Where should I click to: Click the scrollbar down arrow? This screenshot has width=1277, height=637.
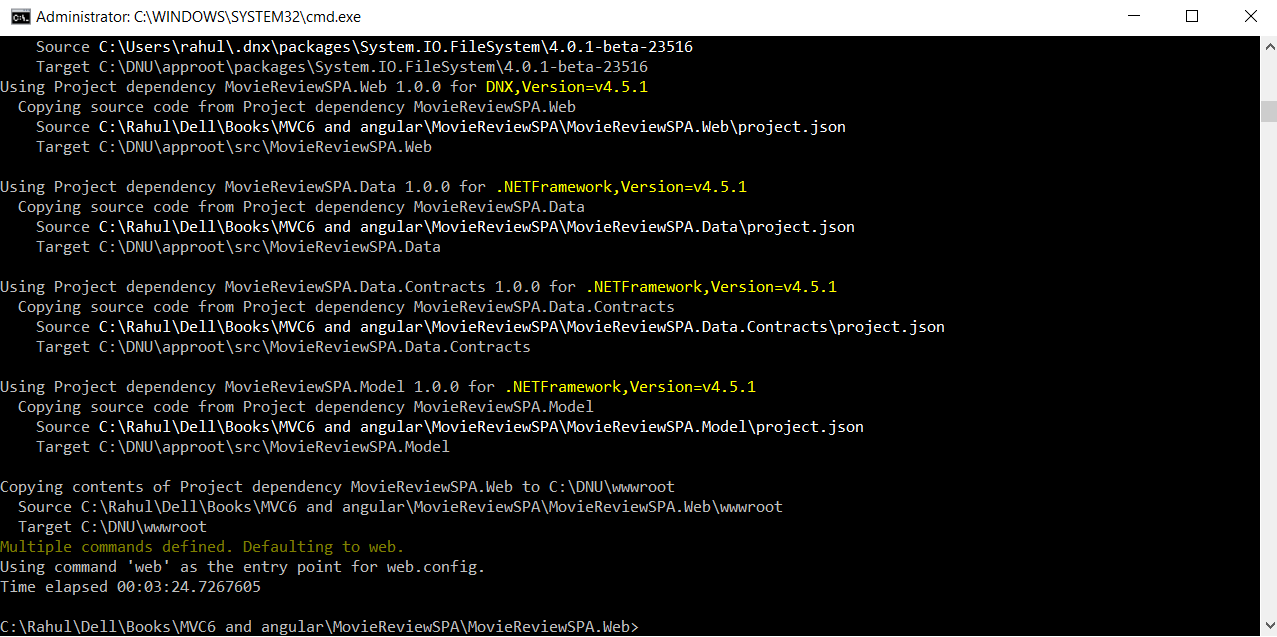pyautogui.click(x=1268, y=627)
